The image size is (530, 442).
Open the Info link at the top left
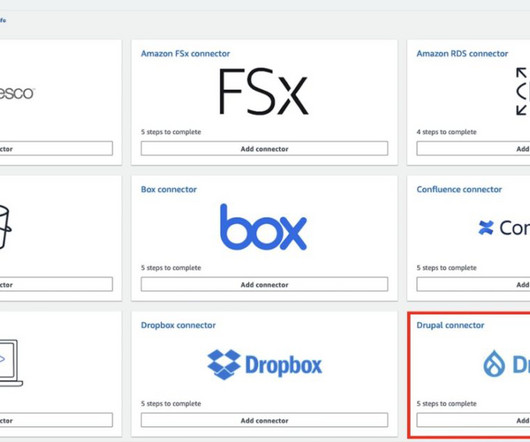[x=3, y=20]
